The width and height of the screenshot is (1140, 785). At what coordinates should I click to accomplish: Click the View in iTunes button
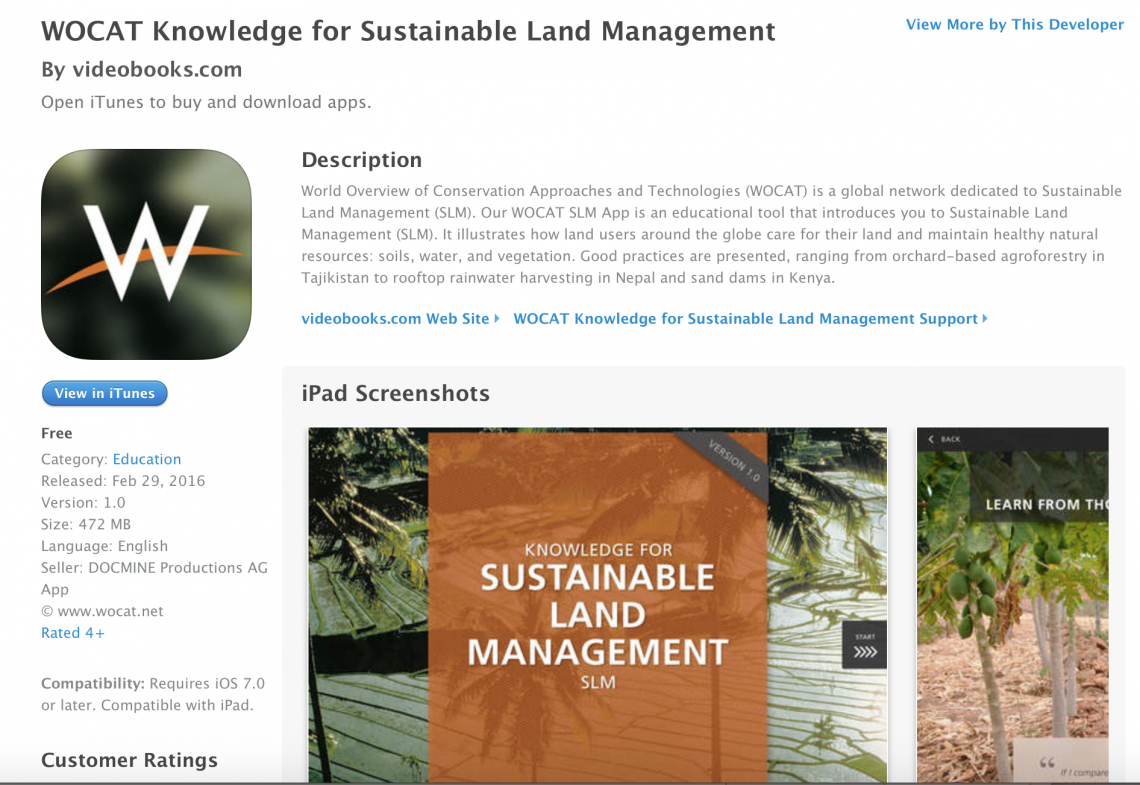(x=105, y=393)
